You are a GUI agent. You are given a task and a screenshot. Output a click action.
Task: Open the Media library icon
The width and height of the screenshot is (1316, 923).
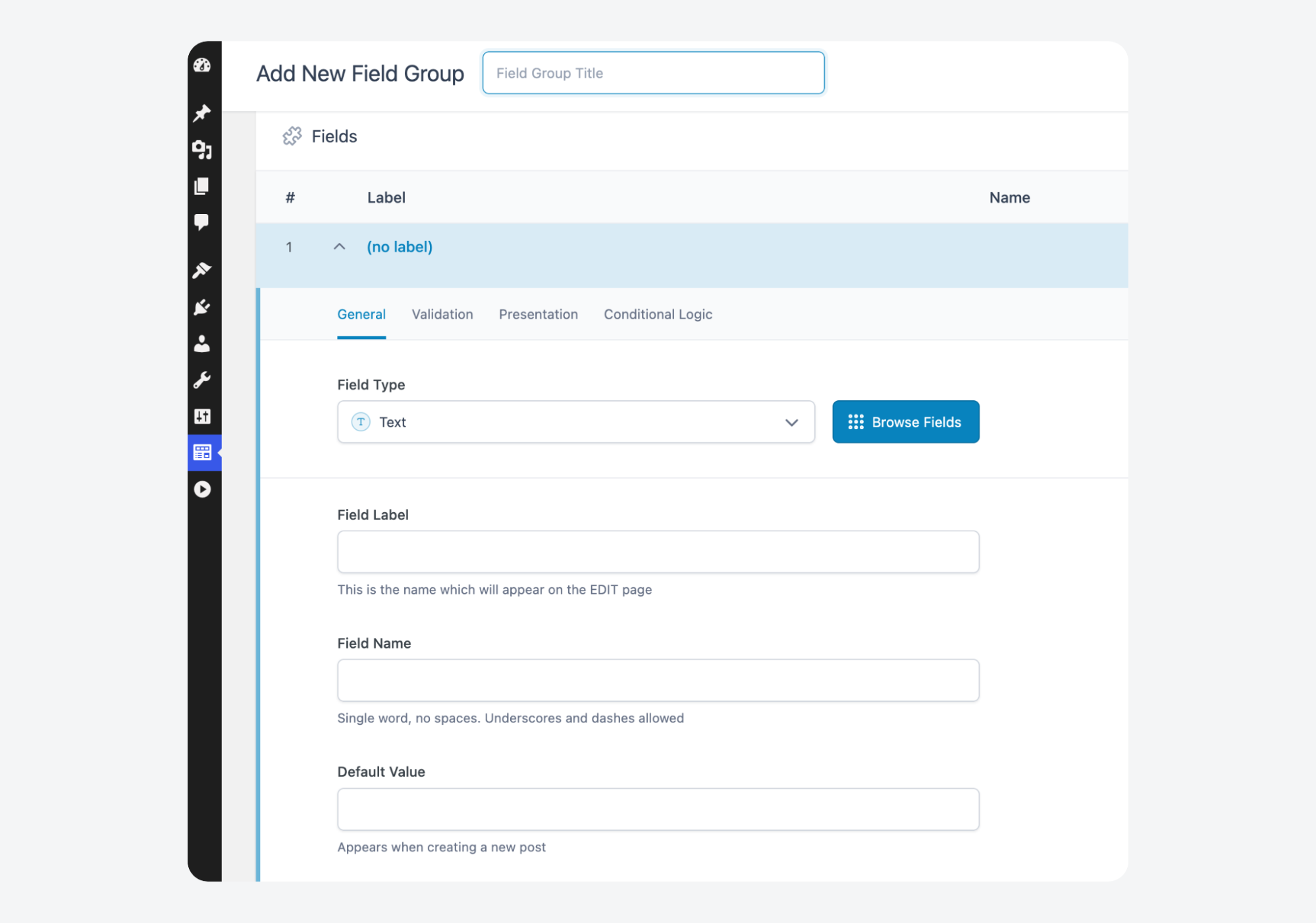click(x=203, y=151)
